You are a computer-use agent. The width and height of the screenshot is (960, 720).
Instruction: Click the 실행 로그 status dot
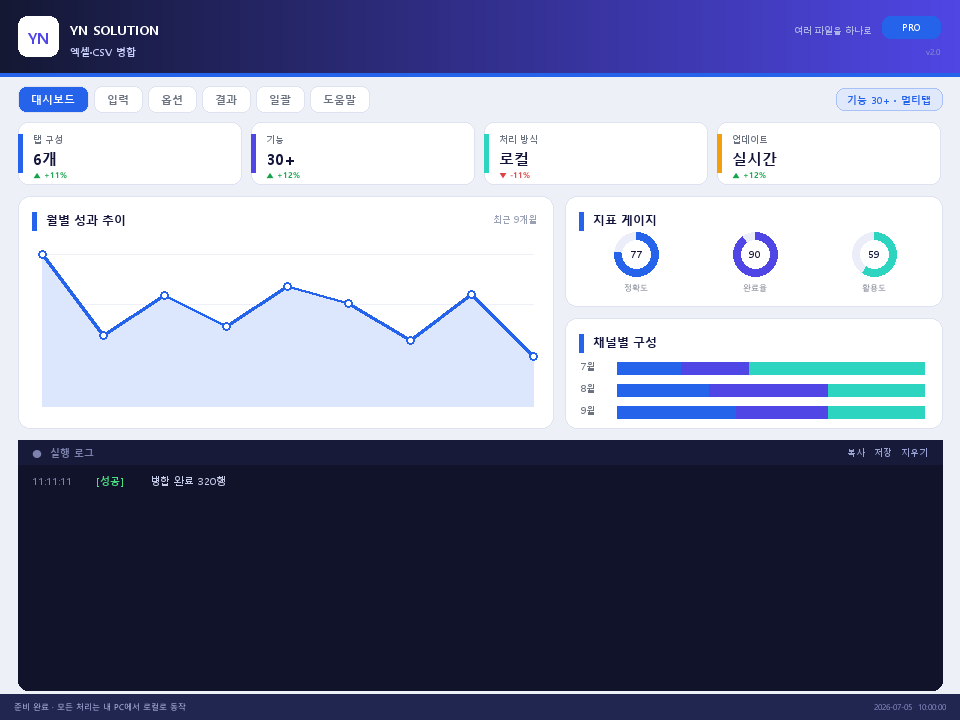(37, 454)
